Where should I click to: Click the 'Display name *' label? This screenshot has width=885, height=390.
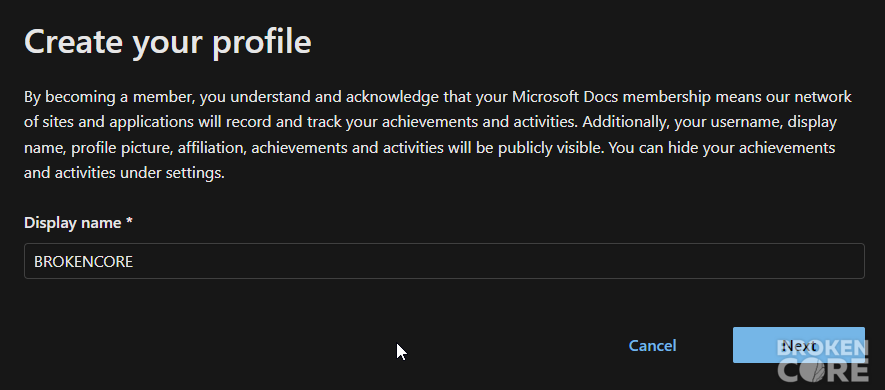pyautogui.click(x=78, y=223)
